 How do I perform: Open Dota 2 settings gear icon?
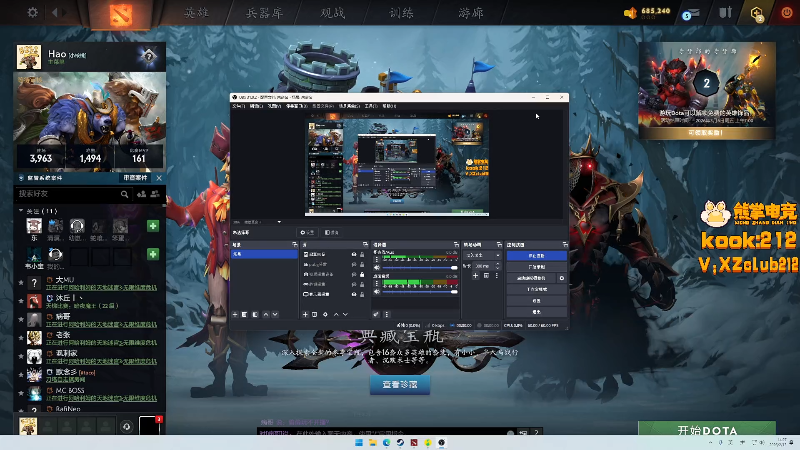[x=33, y=12]
